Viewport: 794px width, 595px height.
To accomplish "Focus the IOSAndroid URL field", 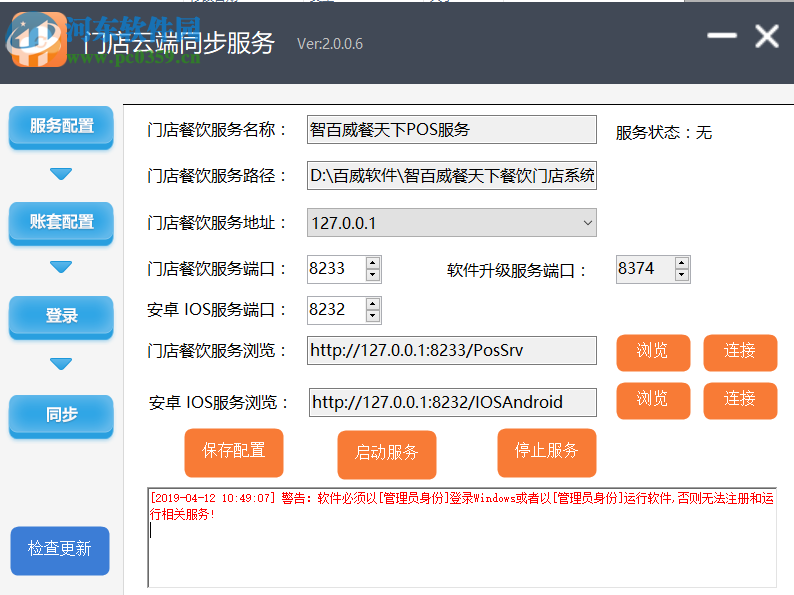I will tap(453, 402).
